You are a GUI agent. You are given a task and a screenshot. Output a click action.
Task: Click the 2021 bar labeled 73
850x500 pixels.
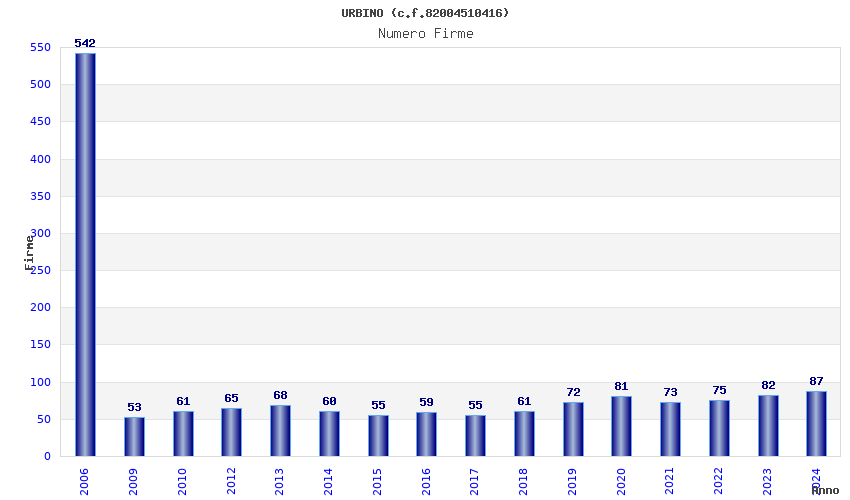(x=671, y=429)
